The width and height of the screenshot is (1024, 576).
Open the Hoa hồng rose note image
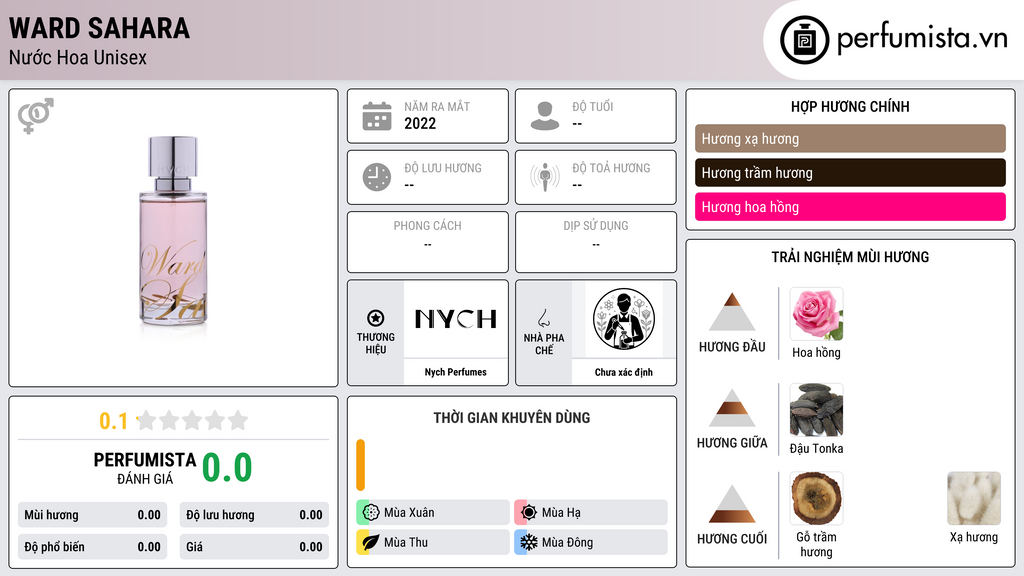click(816, 314)
